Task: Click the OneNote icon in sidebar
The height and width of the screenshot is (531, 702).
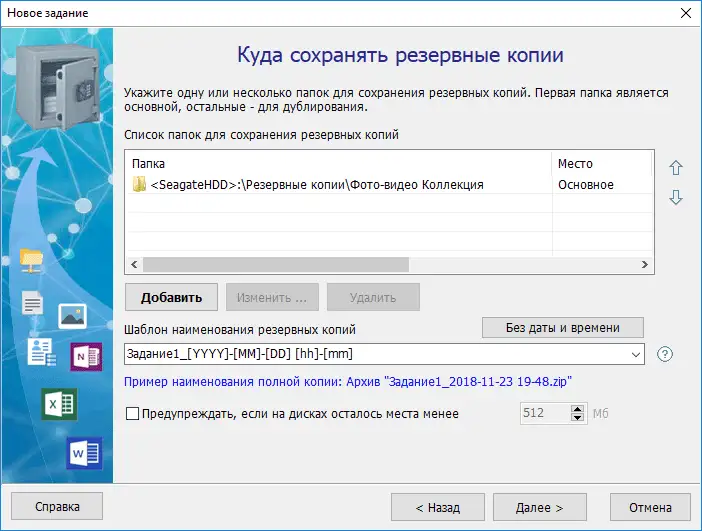Action: [86, 356]
